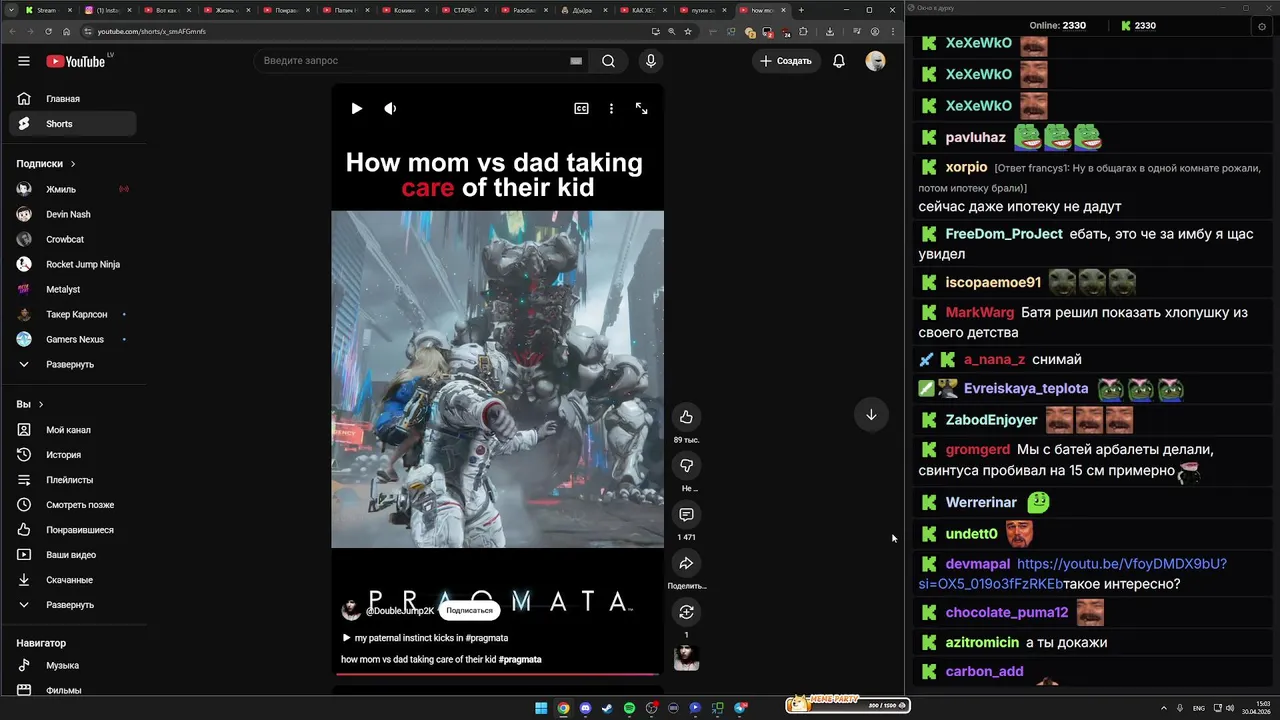This screenshot has height=720, width=1280.
Task: Switch to the Instagram browser tab
Action: [x=108, y=10]
